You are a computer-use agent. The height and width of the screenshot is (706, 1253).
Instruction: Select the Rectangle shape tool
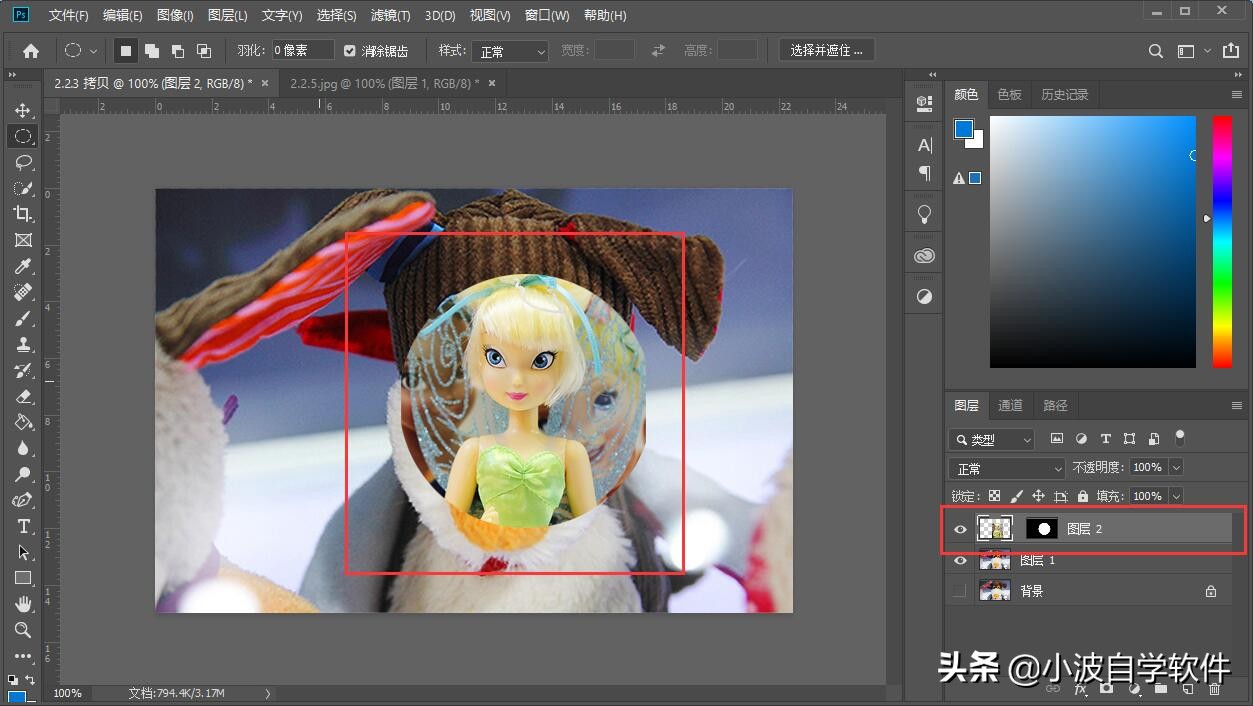(x=23, y=578)
